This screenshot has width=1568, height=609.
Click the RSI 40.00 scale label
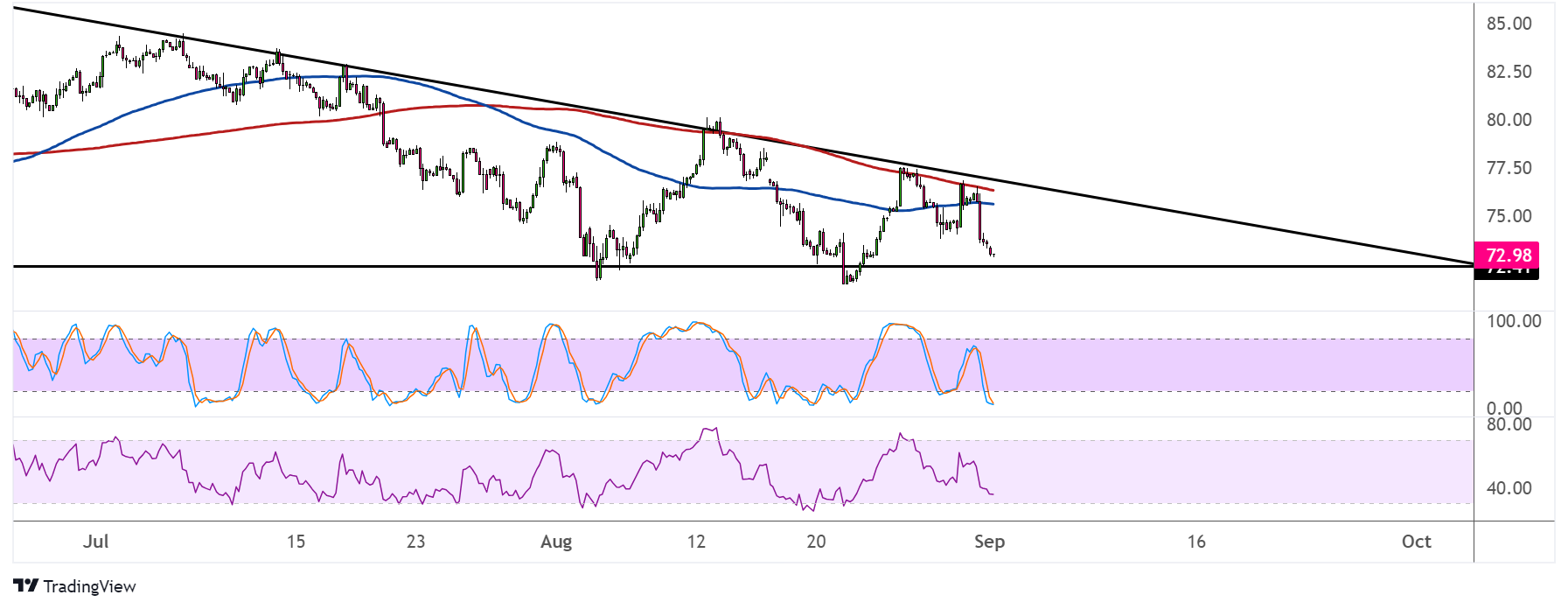[1509, 488]
